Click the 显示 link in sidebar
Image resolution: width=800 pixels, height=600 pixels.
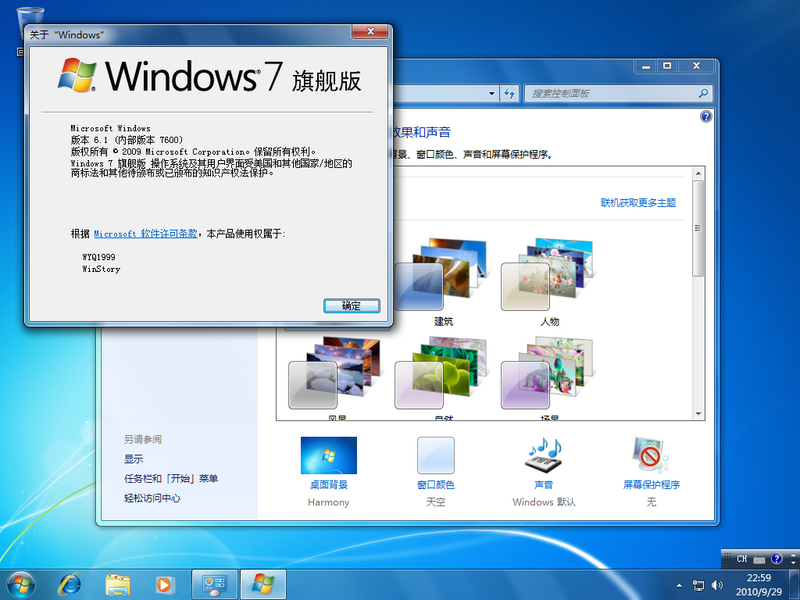134,459
